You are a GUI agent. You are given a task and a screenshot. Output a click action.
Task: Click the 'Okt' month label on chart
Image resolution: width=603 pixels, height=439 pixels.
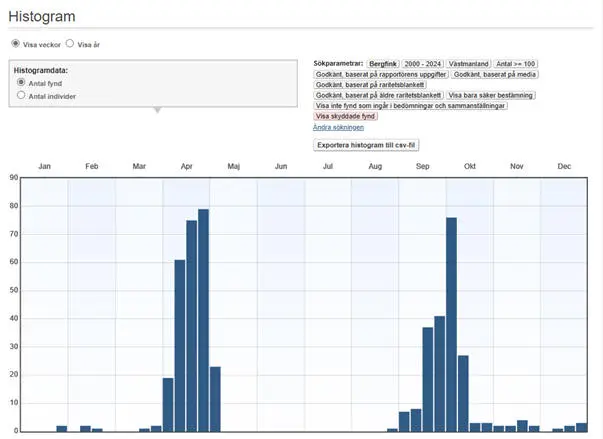(x=469, y=166)
